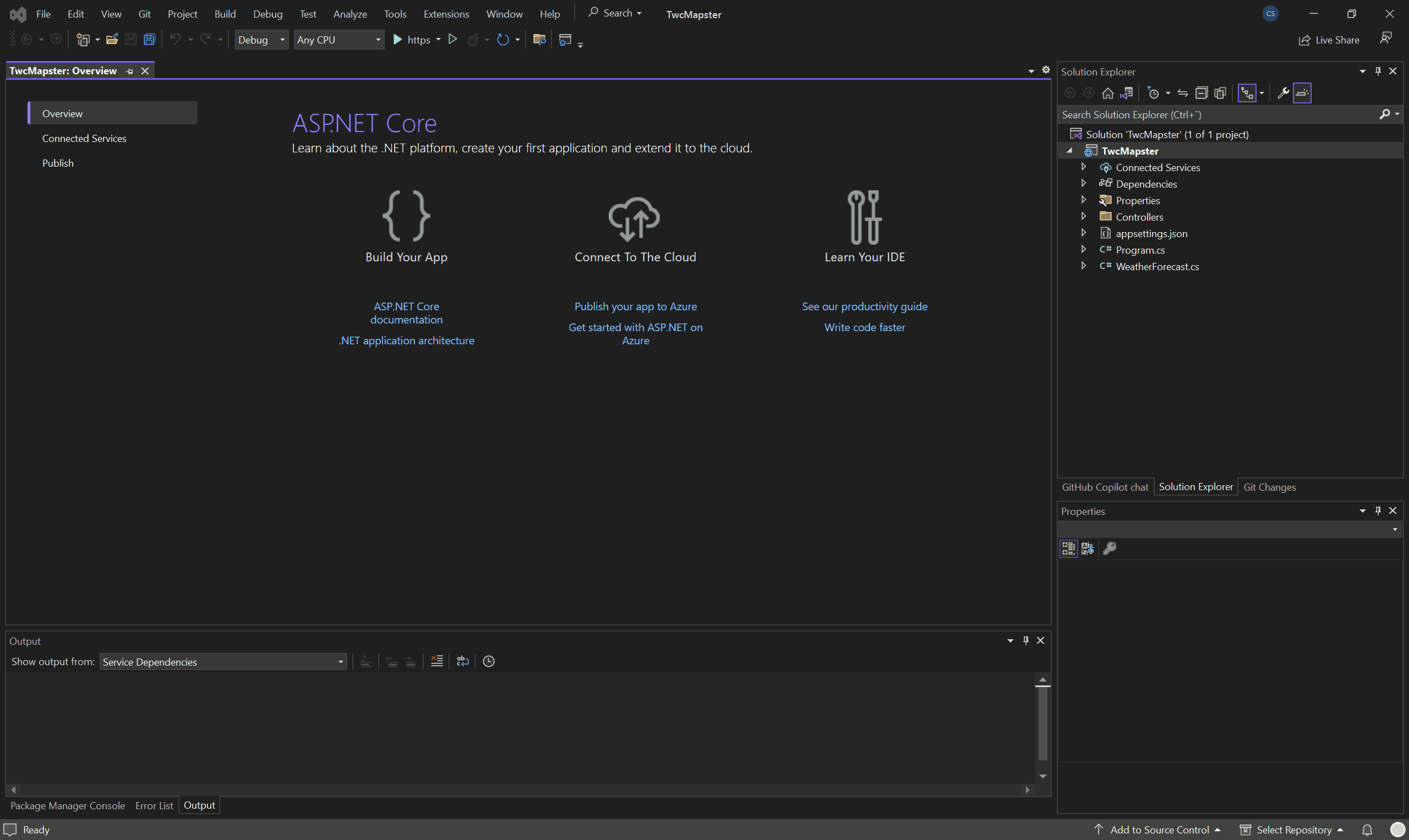Open the Build menu
The image size is (1409, 840).
click(225, 14)
